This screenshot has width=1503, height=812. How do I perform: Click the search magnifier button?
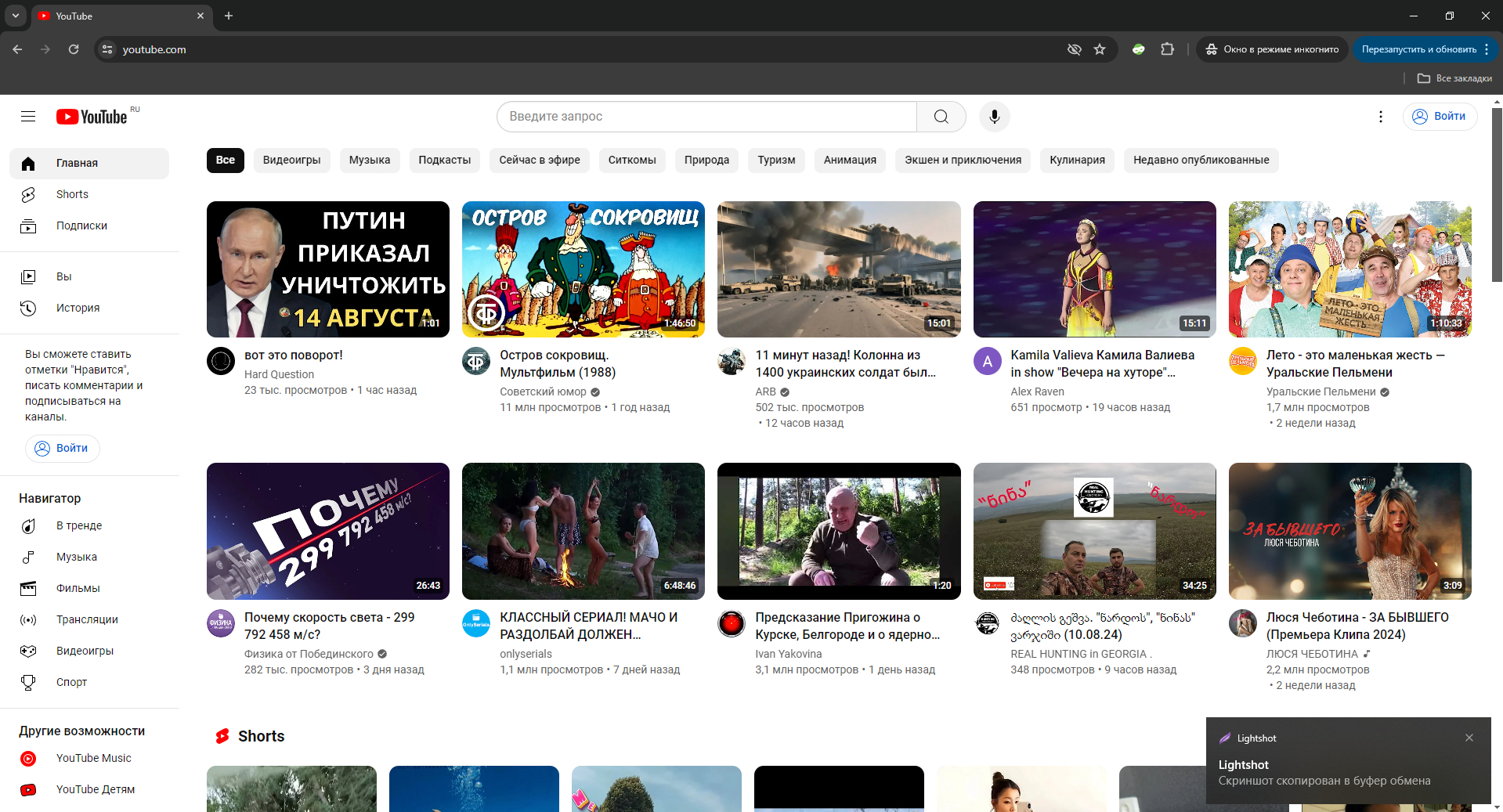tap(941, 117)
